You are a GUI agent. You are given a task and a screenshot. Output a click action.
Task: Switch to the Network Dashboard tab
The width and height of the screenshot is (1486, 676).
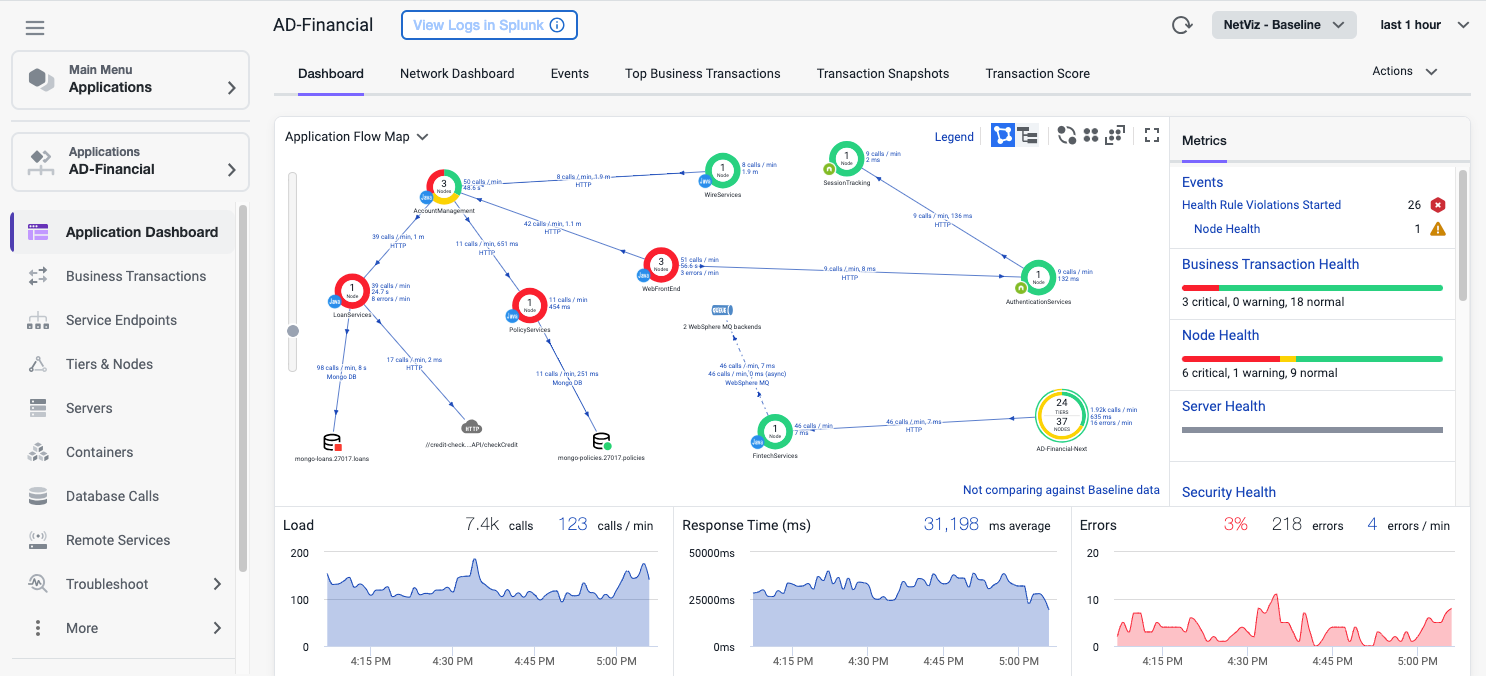pyautogui.click(x=457, y=73)
